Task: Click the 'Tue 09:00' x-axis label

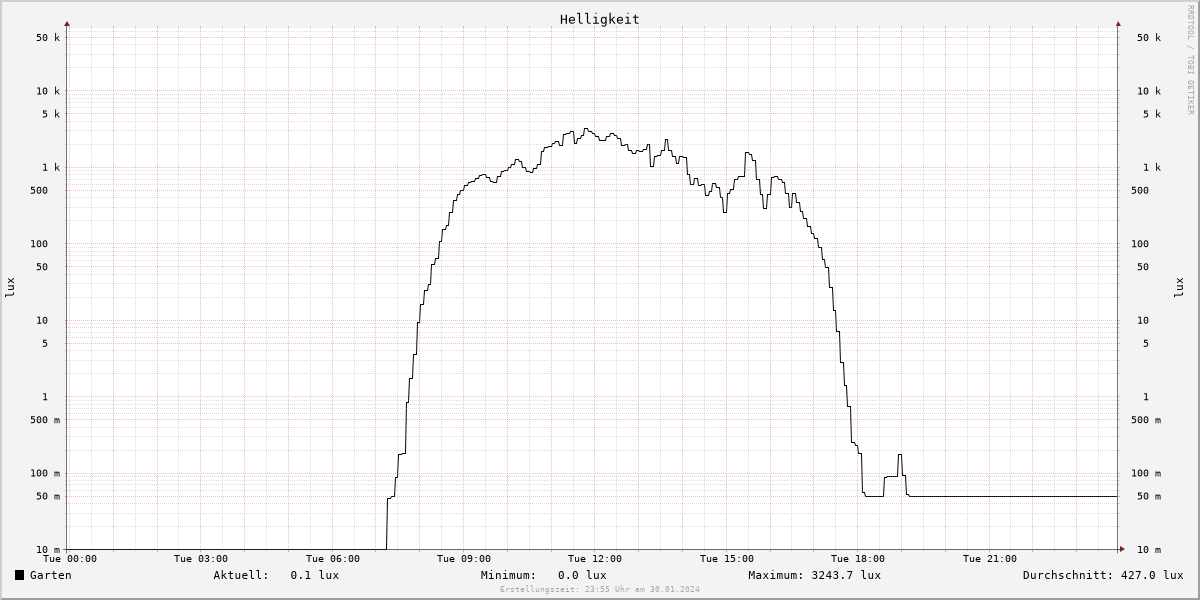Action: point(464,559)
